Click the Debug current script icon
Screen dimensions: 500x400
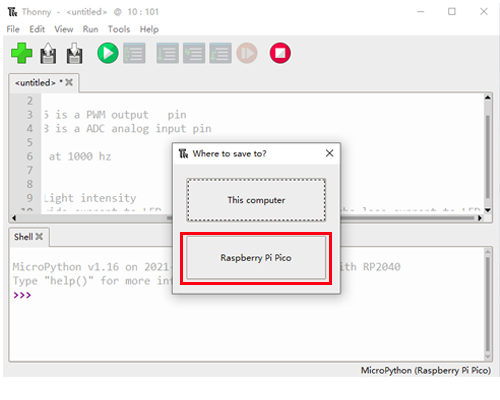[x=134, y=53]
